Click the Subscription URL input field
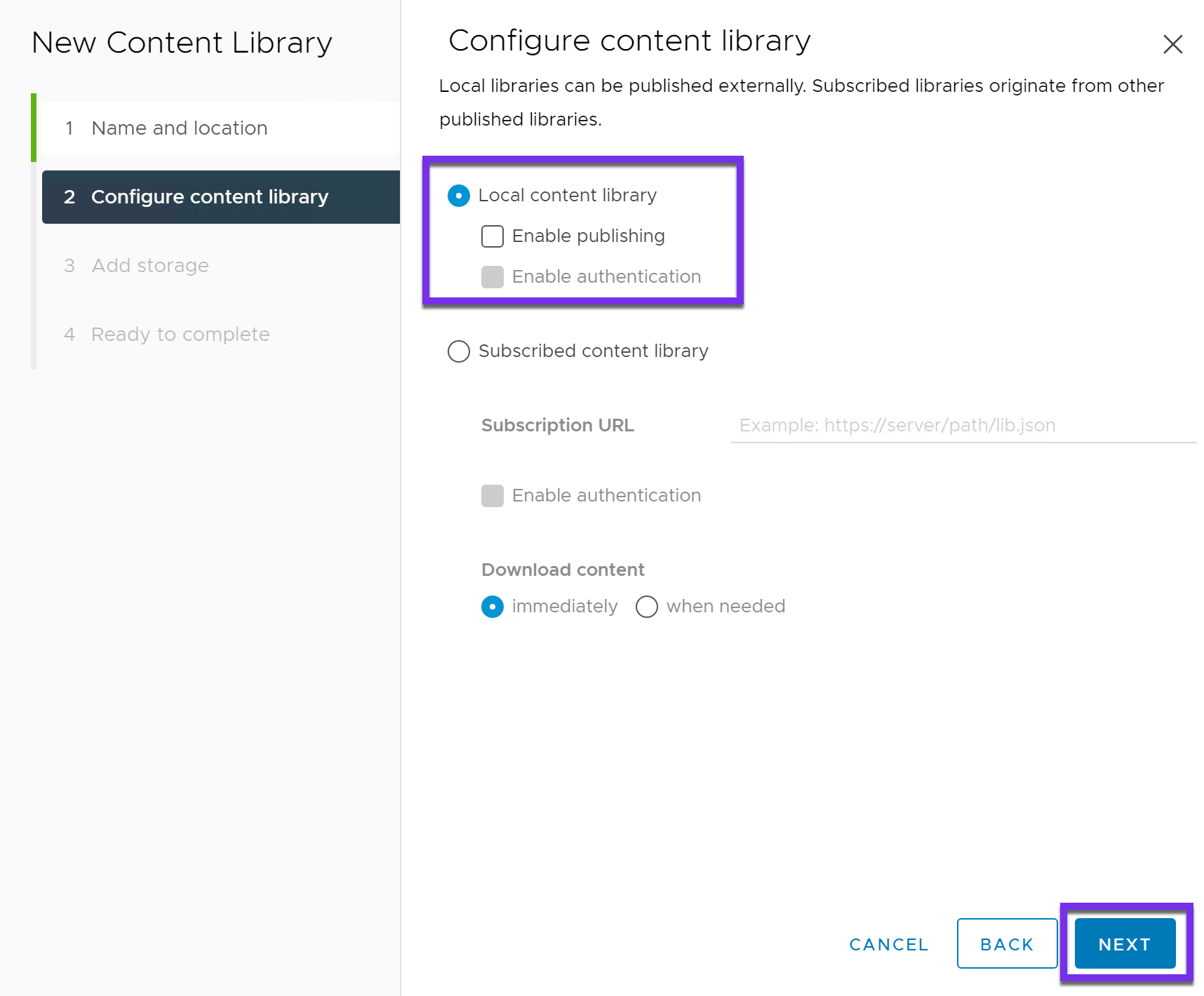Screen dimensions: 1204x996 (x=961, y=425)
